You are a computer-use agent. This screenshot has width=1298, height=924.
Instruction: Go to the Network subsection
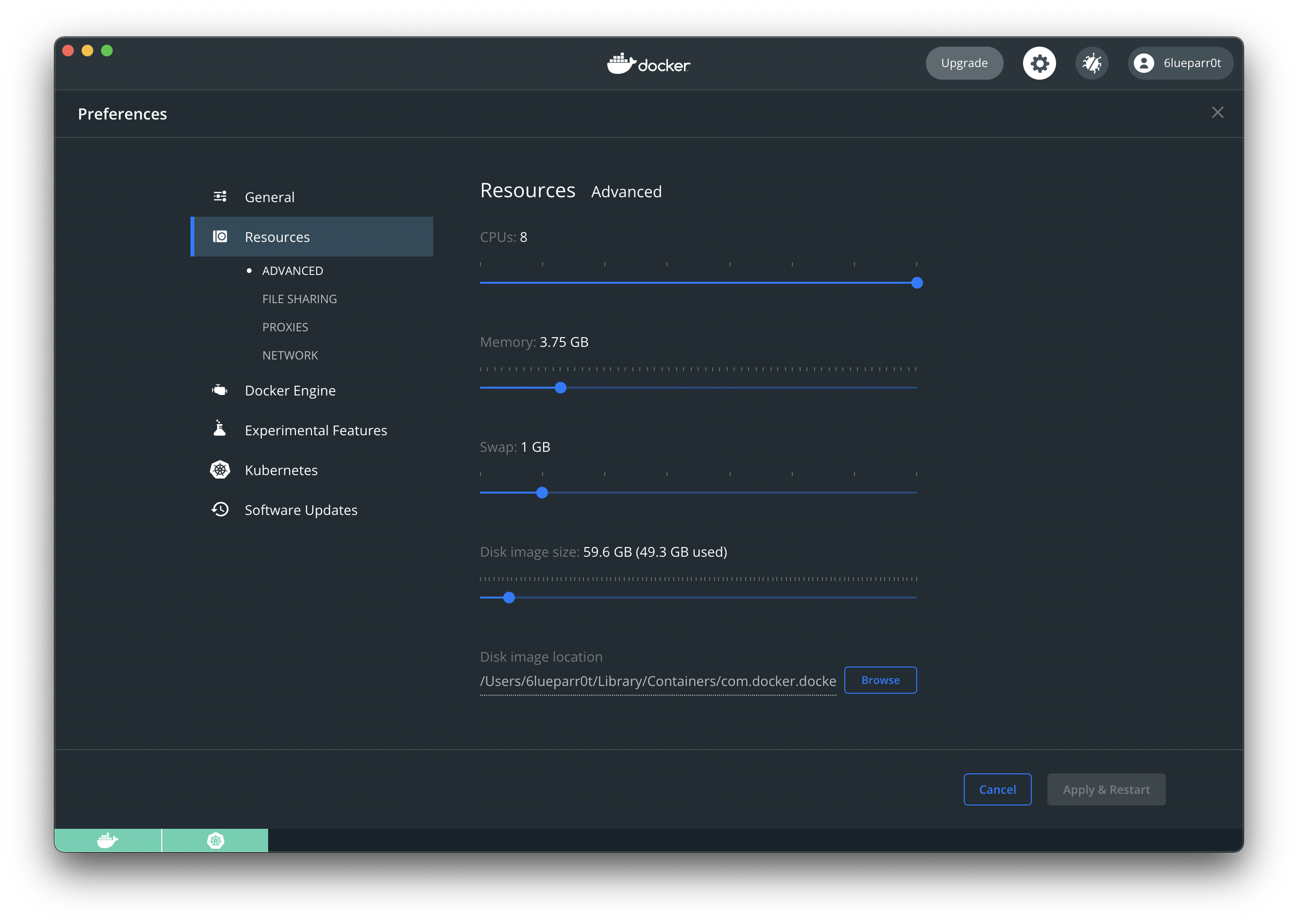coord(290,355)
